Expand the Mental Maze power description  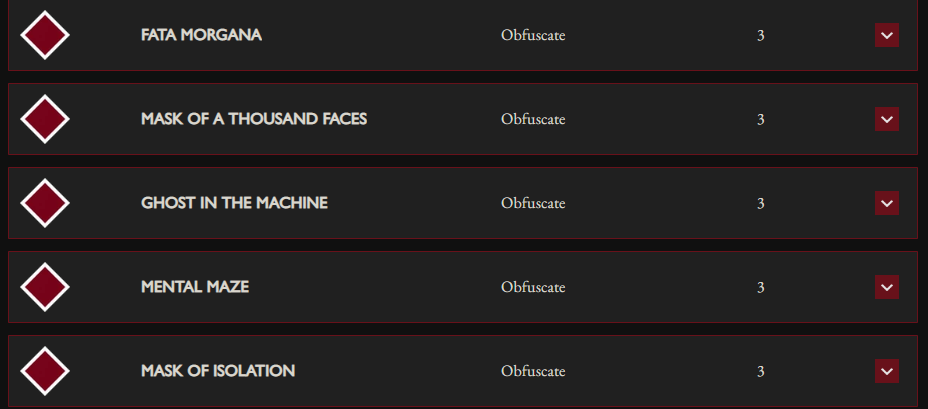[x=887, y=287]
